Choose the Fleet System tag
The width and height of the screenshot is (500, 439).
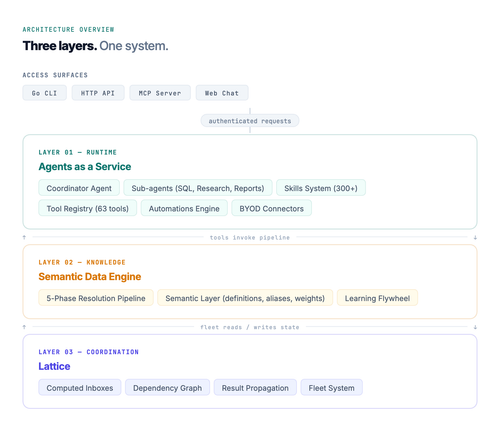(x=331, y=388)
